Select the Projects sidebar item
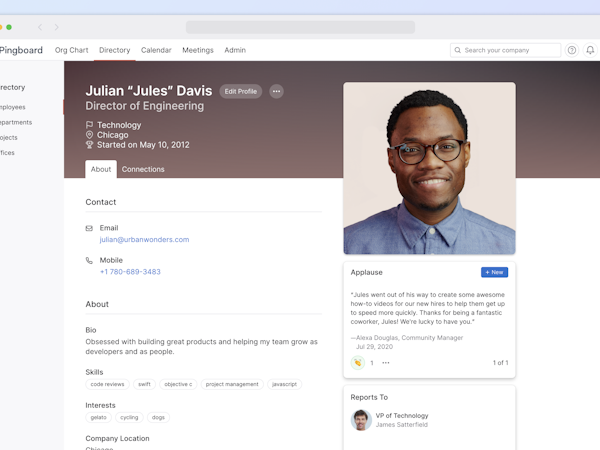 point(9,137)
